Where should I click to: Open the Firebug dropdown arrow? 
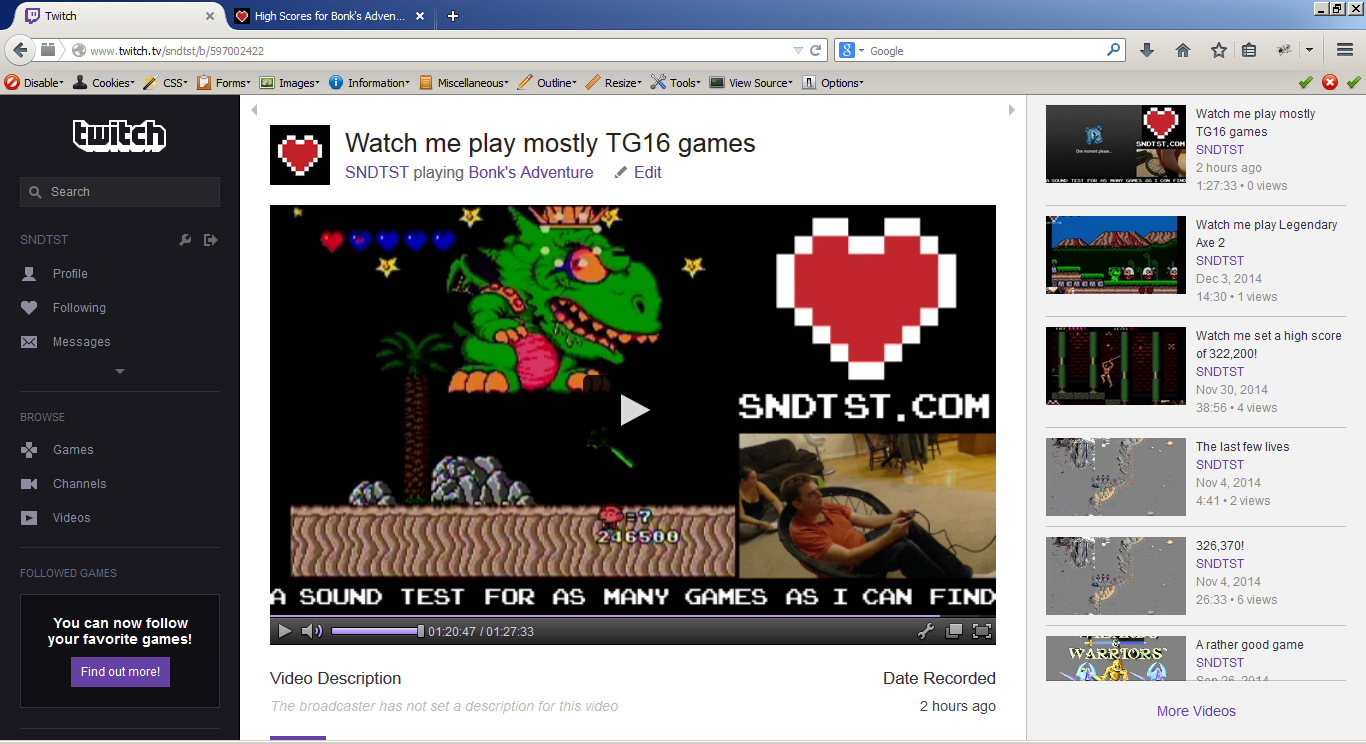tap(1309, 50)
